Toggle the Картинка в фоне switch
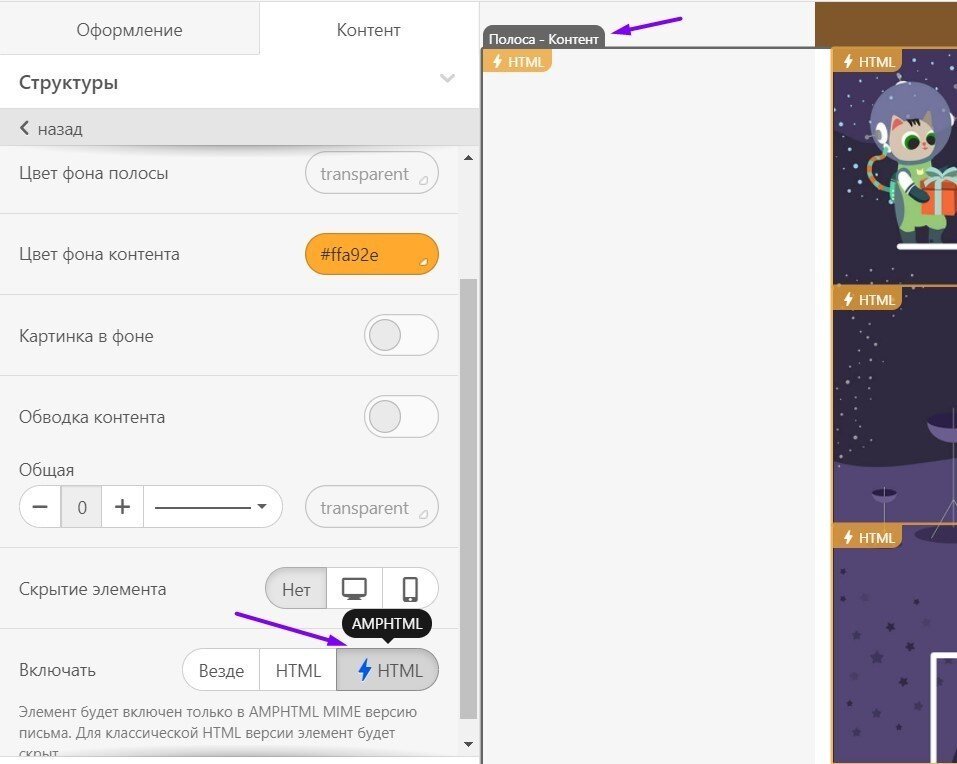 click(401, 335)
